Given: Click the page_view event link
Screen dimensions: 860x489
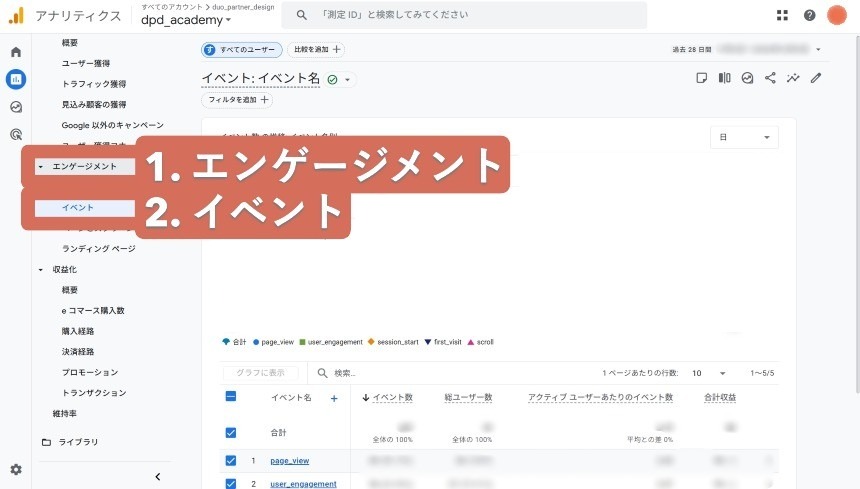Looking at the screenshot, I should pos(289,461).
